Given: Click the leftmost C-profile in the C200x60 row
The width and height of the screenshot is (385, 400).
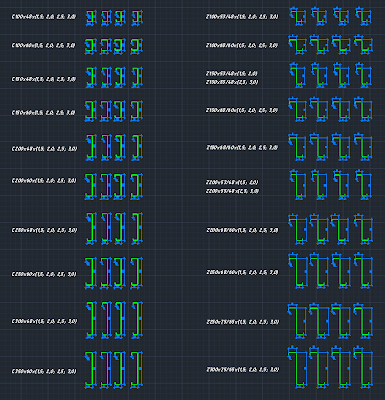Looking at the screenshot, I should pyautogui.click(x=91, y=186).
